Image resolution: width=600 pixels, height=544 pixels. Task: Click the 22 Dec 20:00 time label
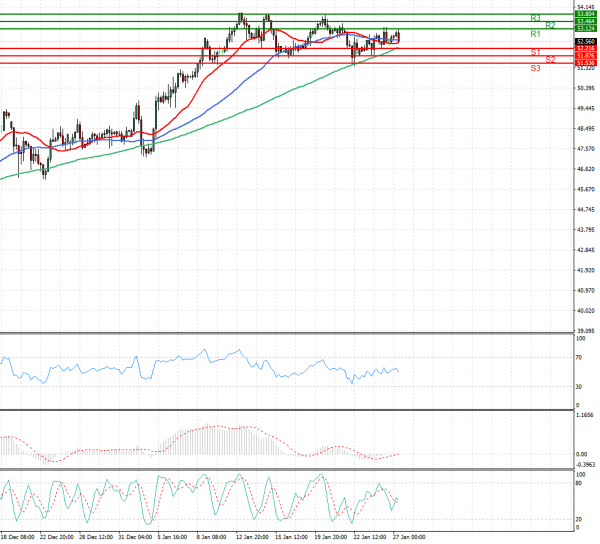[x=57, y=537]
